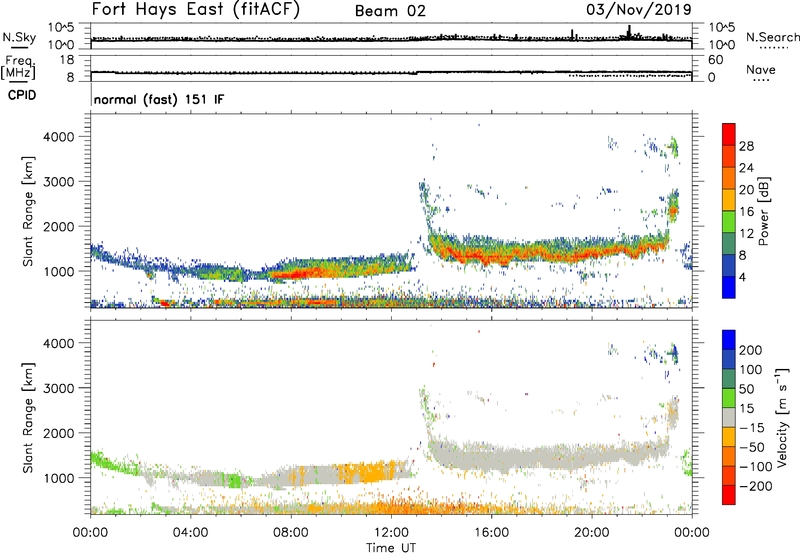Click 'Slant Range [km]' label of power panel
This screenshot has width=800, height=554.
[28, 211]
